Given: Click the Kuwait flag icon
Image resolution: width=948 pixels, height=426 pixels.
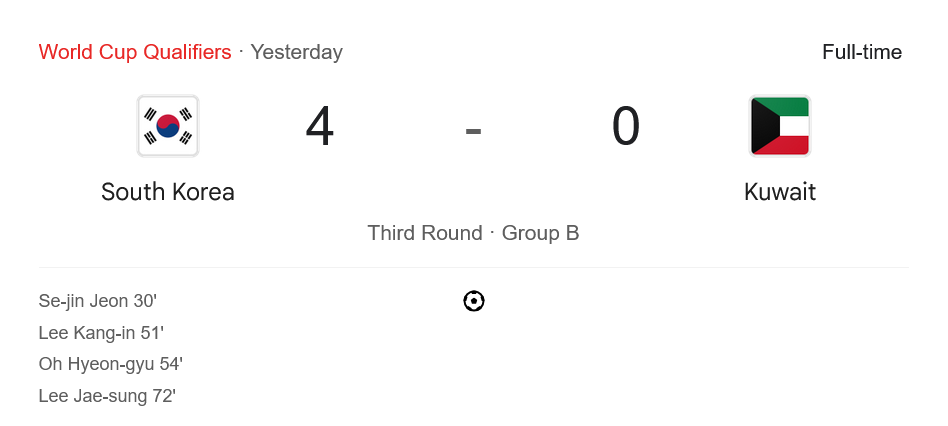Looking at the screenshot, I should point(779,126).
